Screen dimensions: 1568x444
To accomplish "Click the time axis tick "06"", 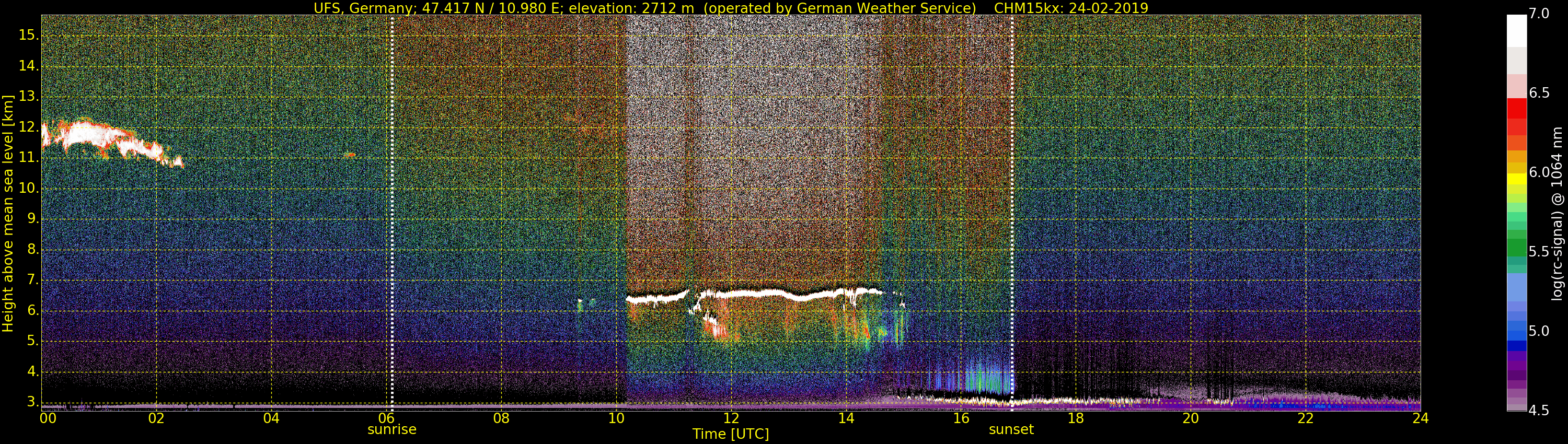I will pos(387,418).
